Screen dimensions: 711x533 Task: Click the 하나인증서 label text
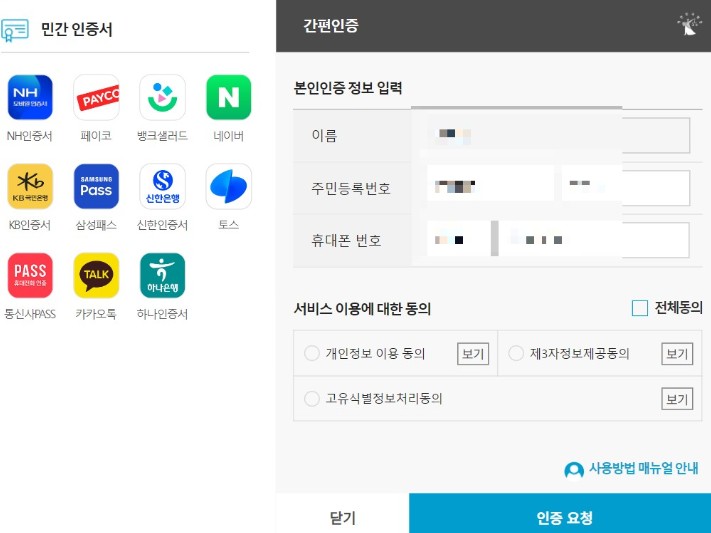(x=162, y=314)
